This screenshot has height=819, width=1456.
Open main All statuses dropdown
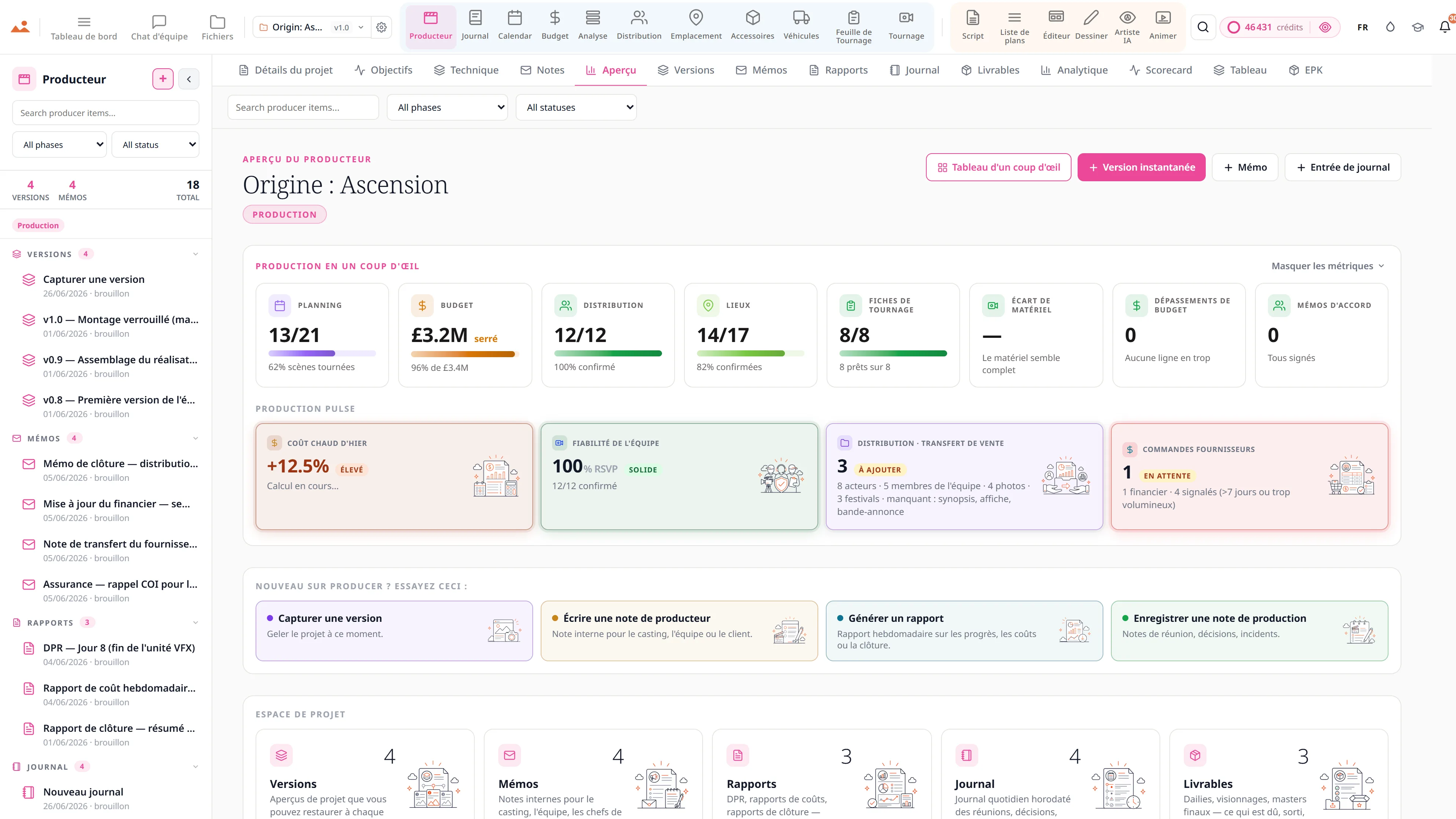pyautogui.click(x=576, y=107)
